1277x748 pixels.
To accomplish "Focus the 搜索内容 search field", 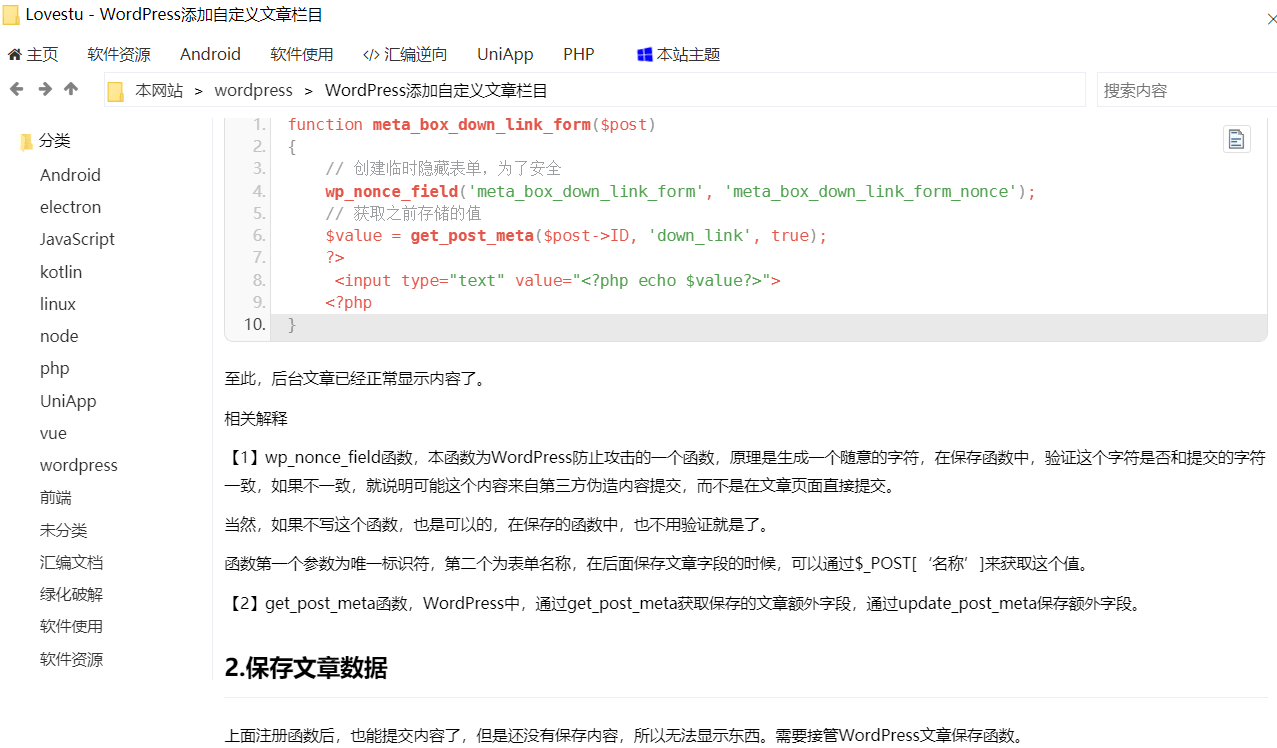I will click(1187, 90).
